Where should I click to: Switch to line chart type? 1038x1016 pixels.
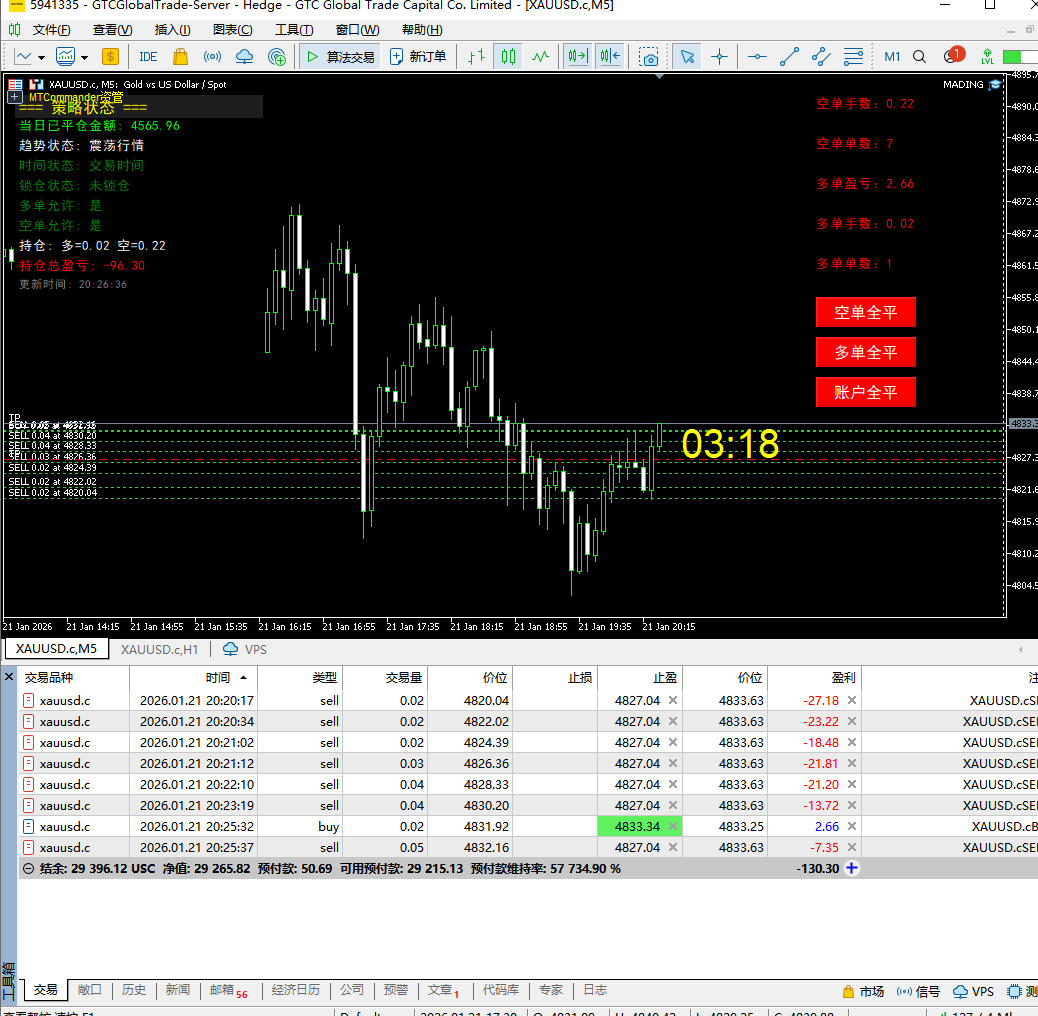tap(540, 57)
